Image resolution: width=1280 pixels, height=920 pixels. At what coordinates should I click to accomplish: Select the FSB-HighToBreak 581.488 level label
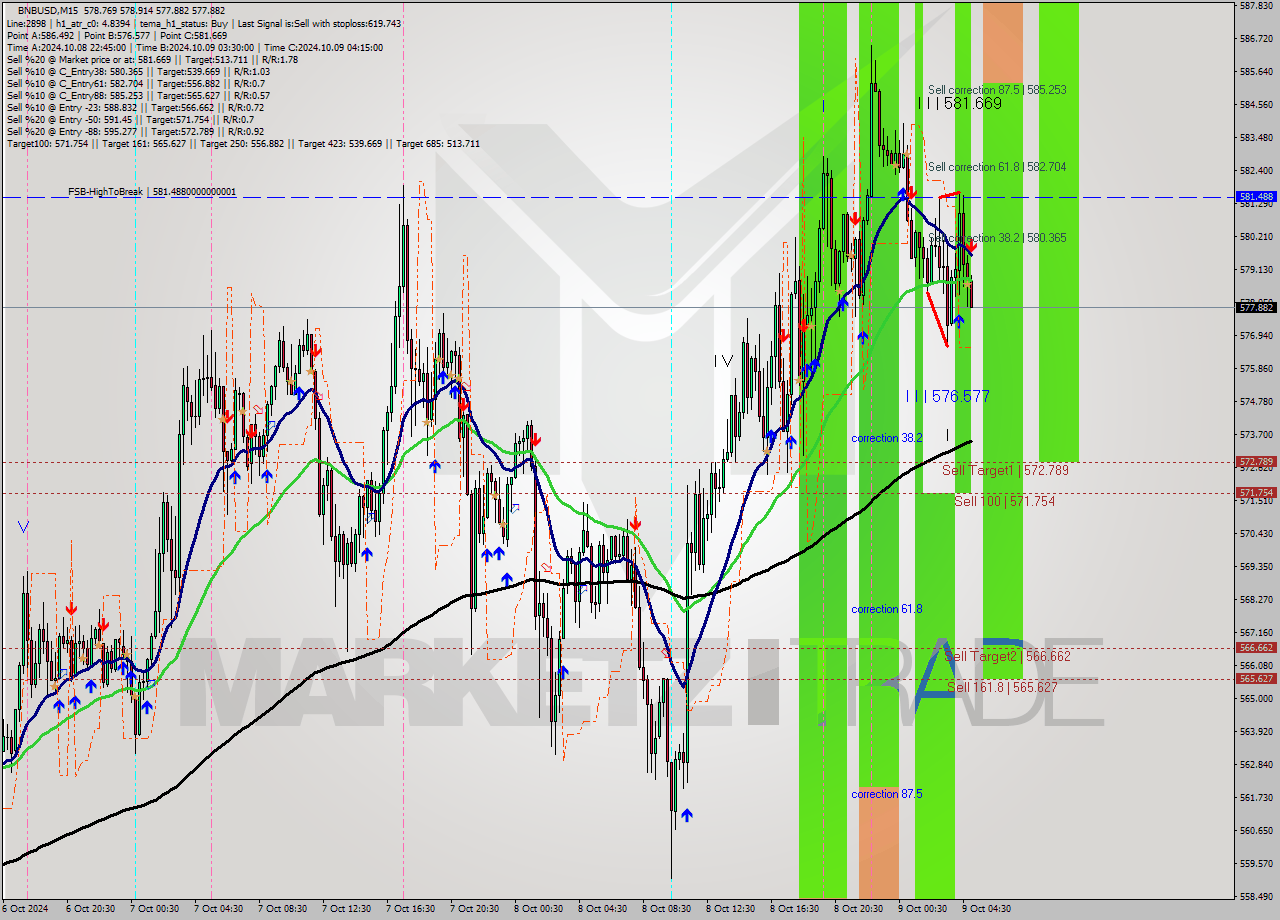pos(152,191)
